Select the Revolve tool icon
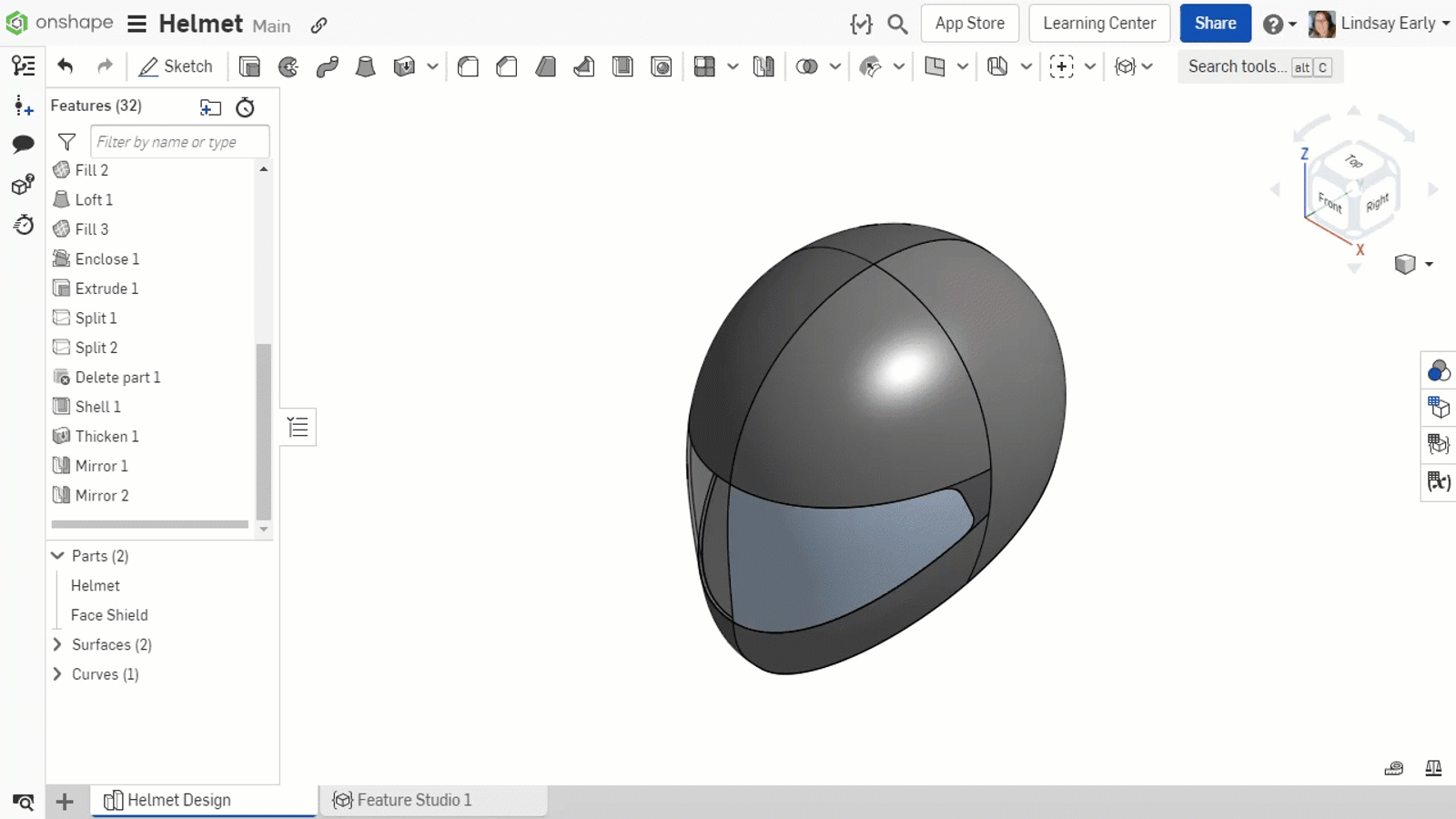Screen dimensions: 1456x819 tap(288, 66)
